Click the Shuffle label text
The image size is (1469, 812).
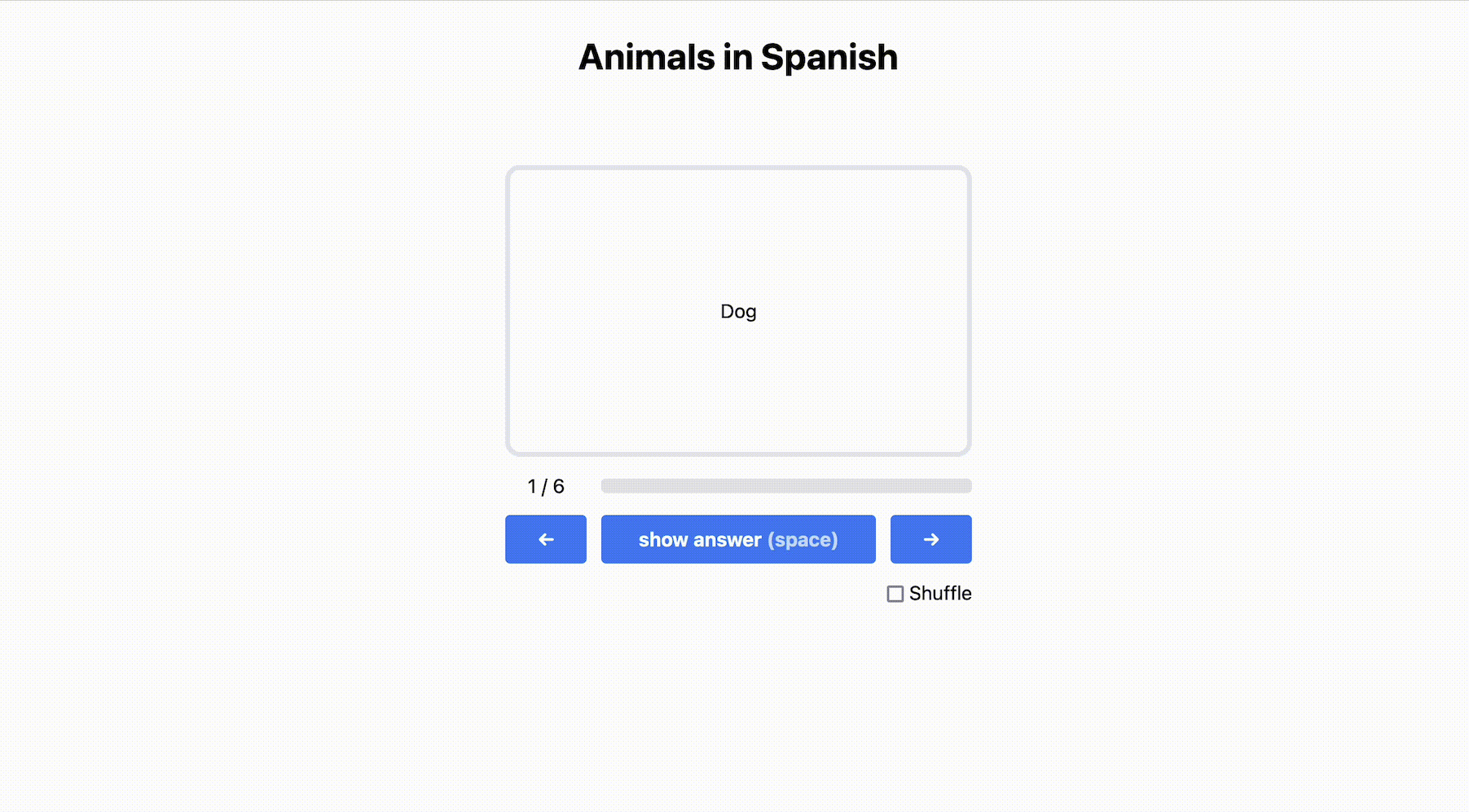tap(940, 594)
